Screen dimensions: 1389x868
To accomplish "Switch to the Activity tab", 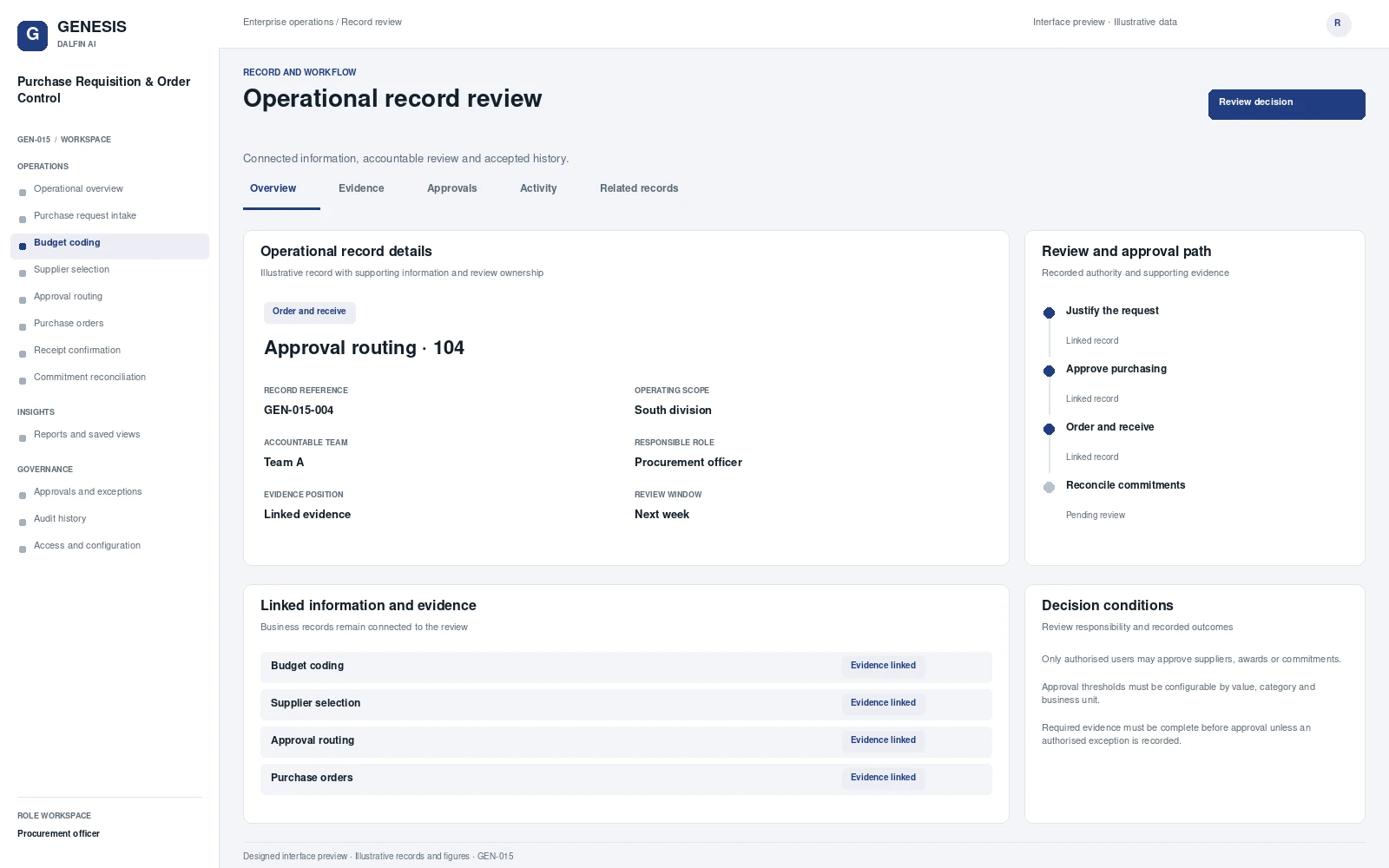I will point(538,188).
